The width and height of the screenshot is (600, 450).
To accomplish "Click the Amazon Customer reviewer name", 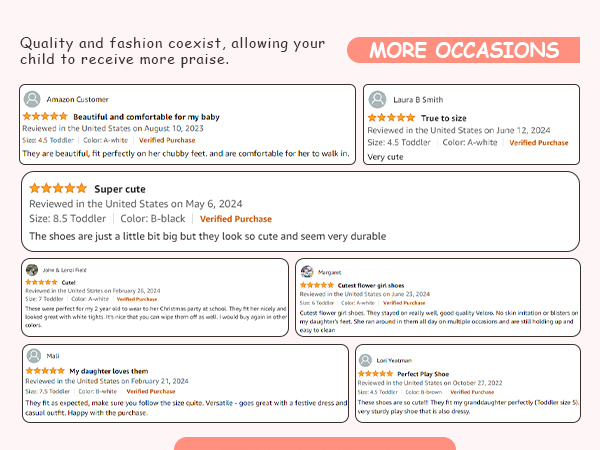I will (x=78, y=99).
